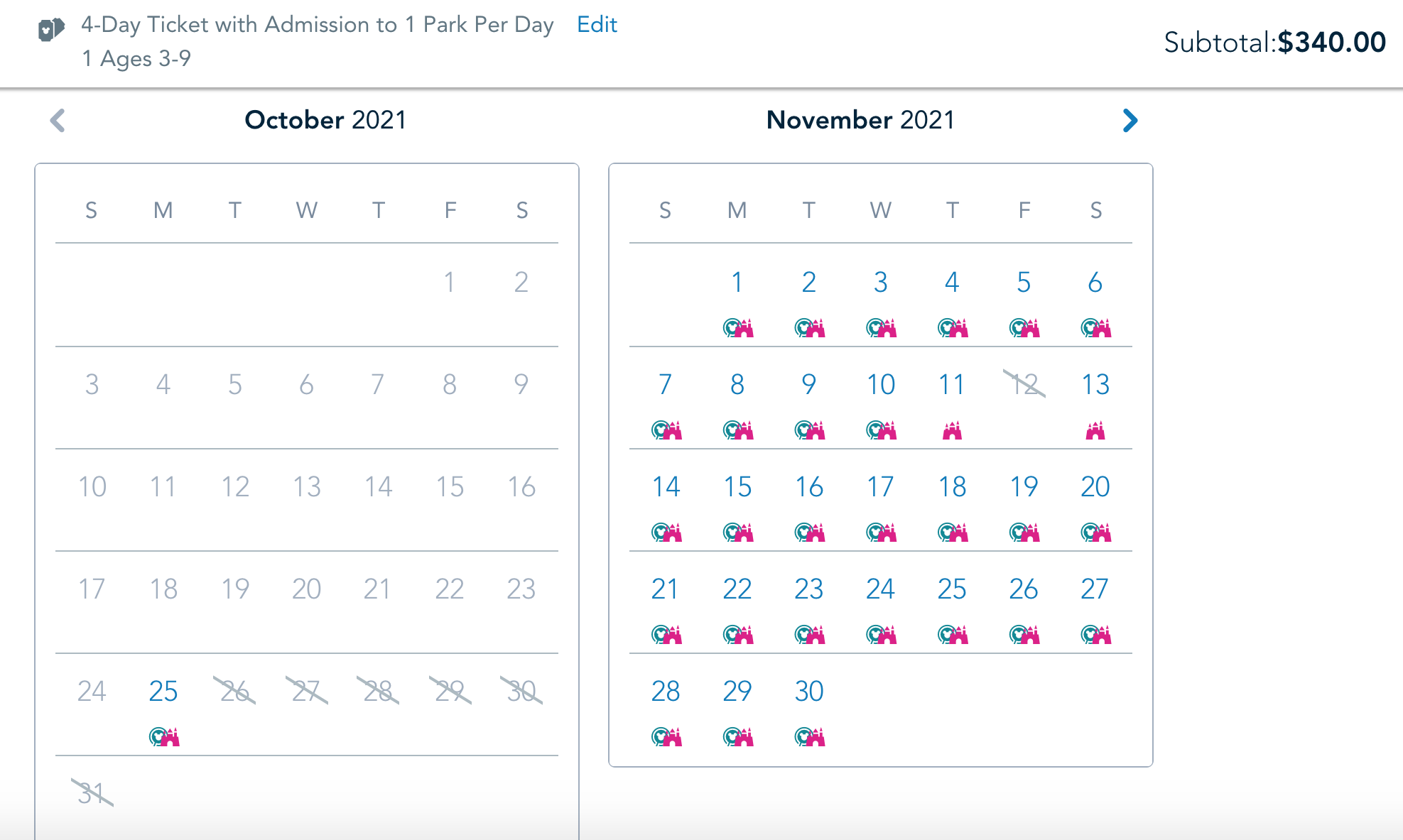
Task: Choose November 9 date number
Action: 809,385
